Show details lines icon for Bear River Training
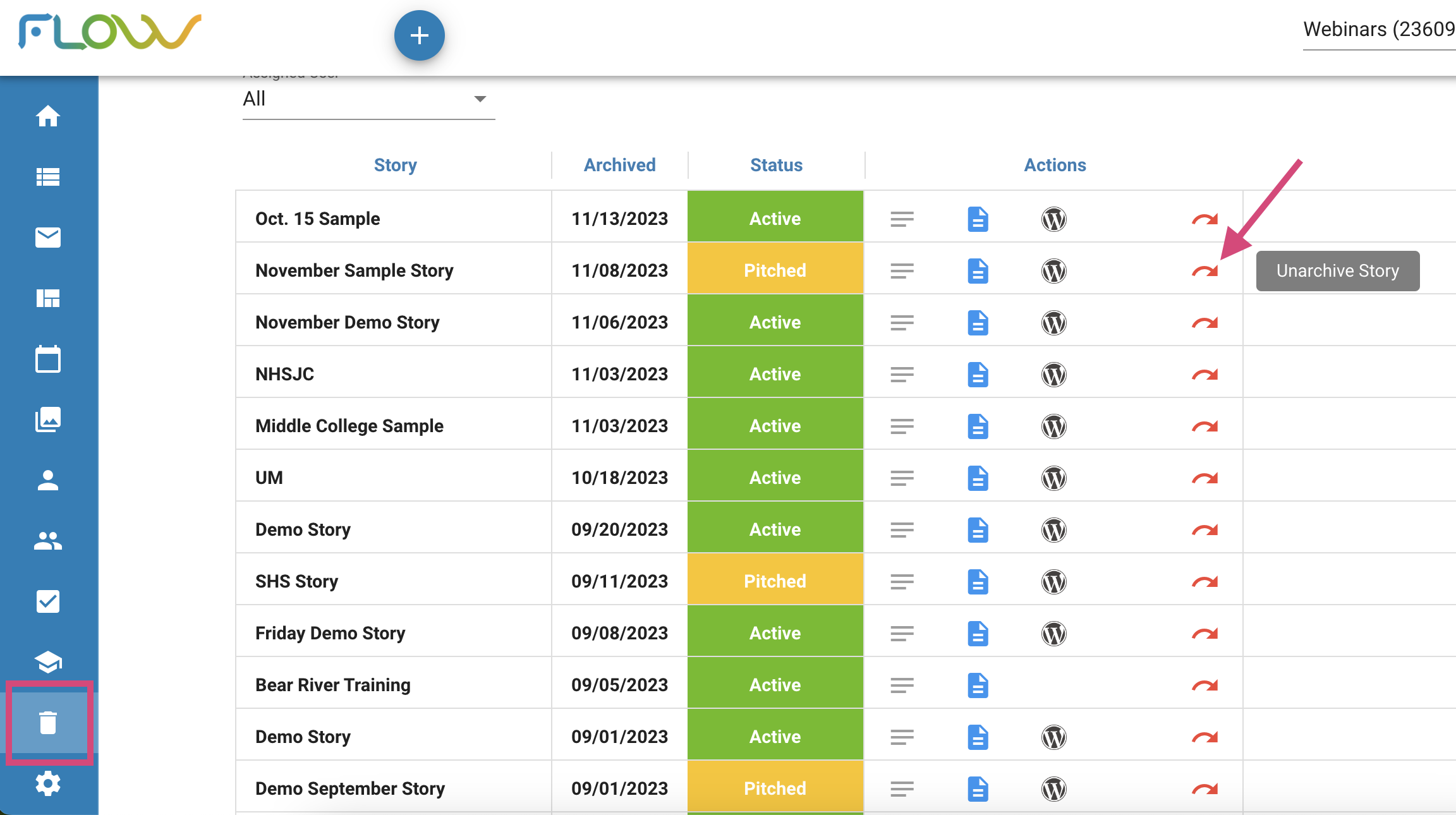1456x815 pixels. coord(902,685)
